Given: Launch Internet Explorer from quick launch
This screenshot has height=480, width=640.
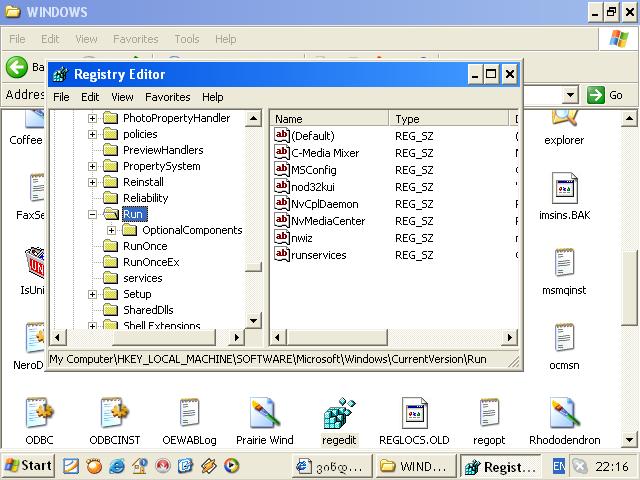Looking at the screenshot, I should pos(117,466).
